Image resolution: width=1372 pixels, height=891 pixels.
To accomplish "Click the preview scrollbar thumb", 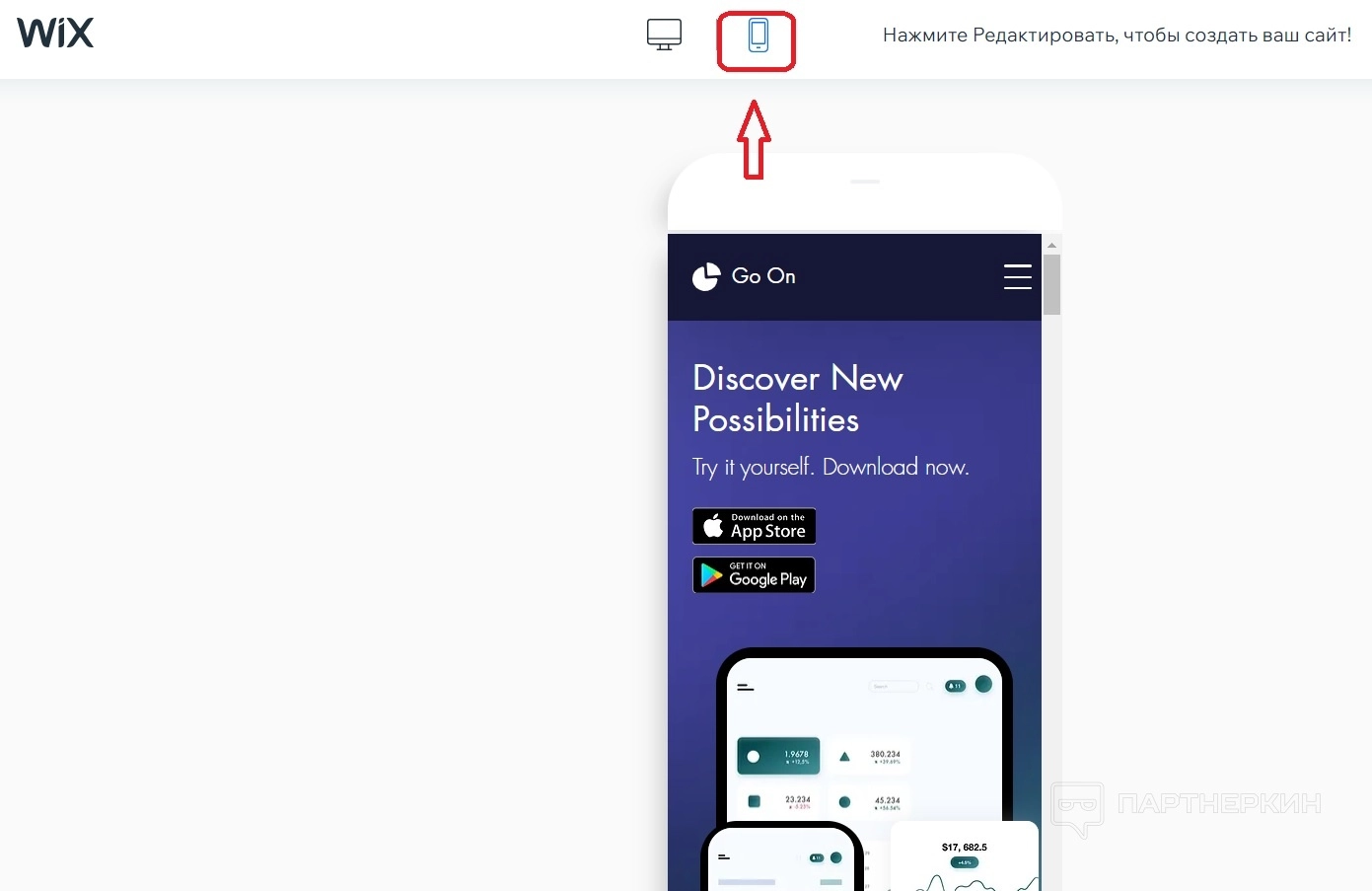I will [x=1051, y=284].
